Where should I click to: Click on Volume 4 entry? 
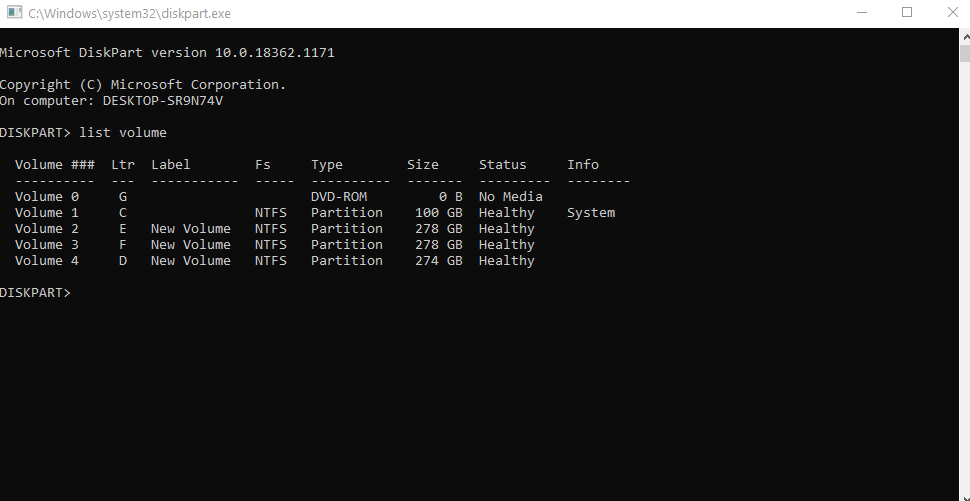(46, 261)
